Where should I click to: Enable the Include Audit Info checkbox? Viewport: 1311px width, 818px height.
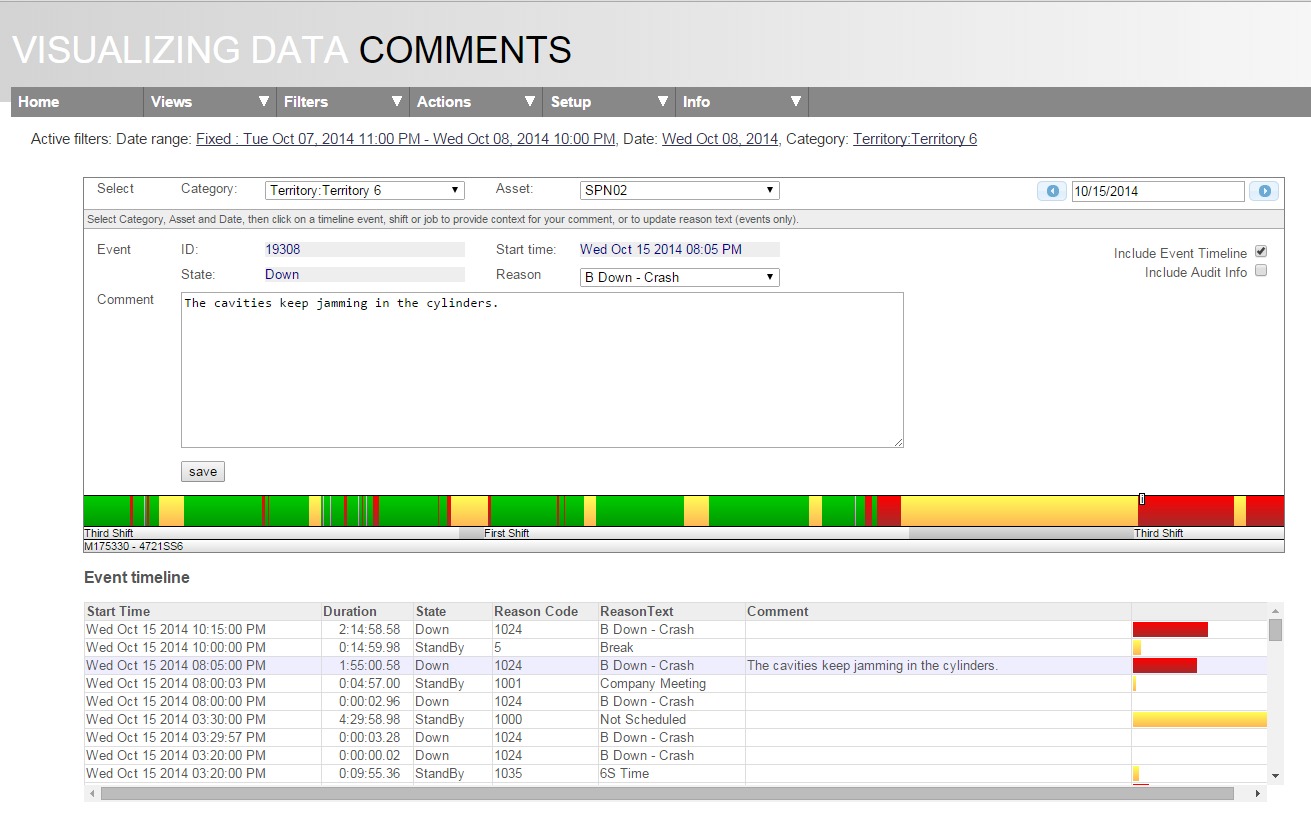[1261, 271]
